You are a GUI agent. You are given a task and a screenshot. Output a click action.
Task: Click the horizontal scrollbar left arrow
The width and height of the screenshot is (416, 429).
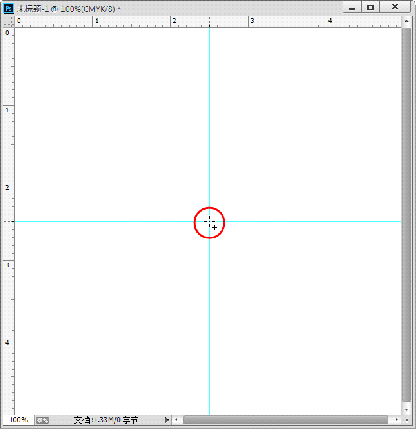(x=177, y=420)
